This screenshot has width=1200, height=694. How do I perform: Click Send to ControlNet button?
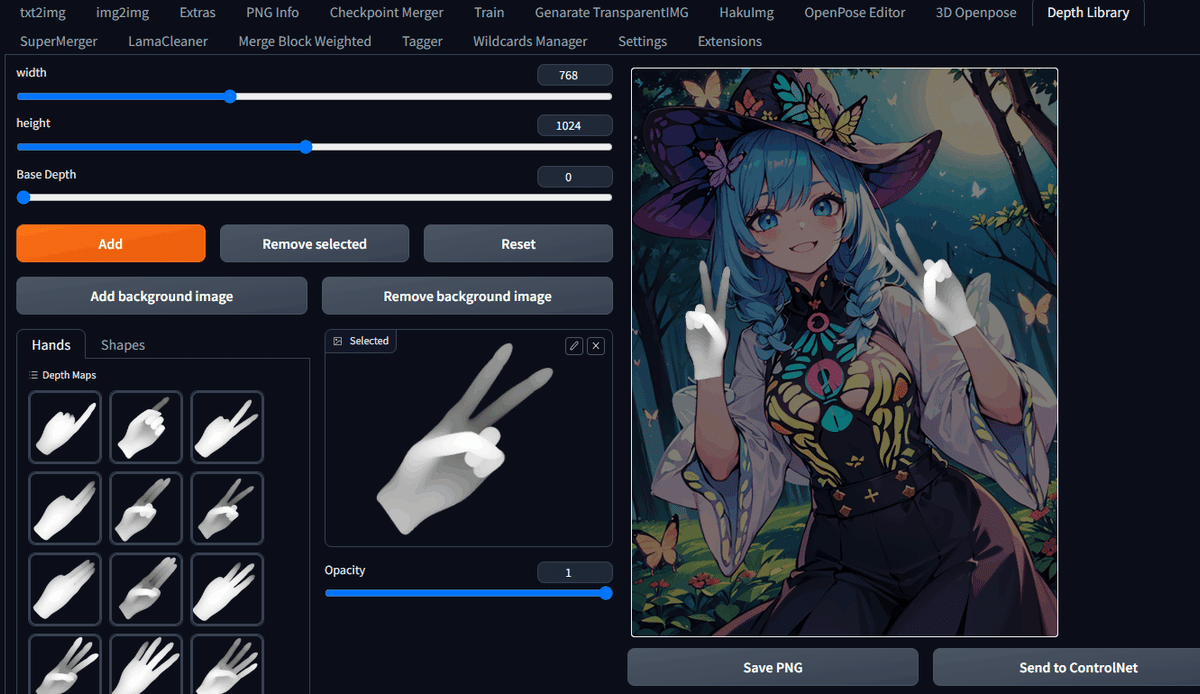pos(1066,667)
